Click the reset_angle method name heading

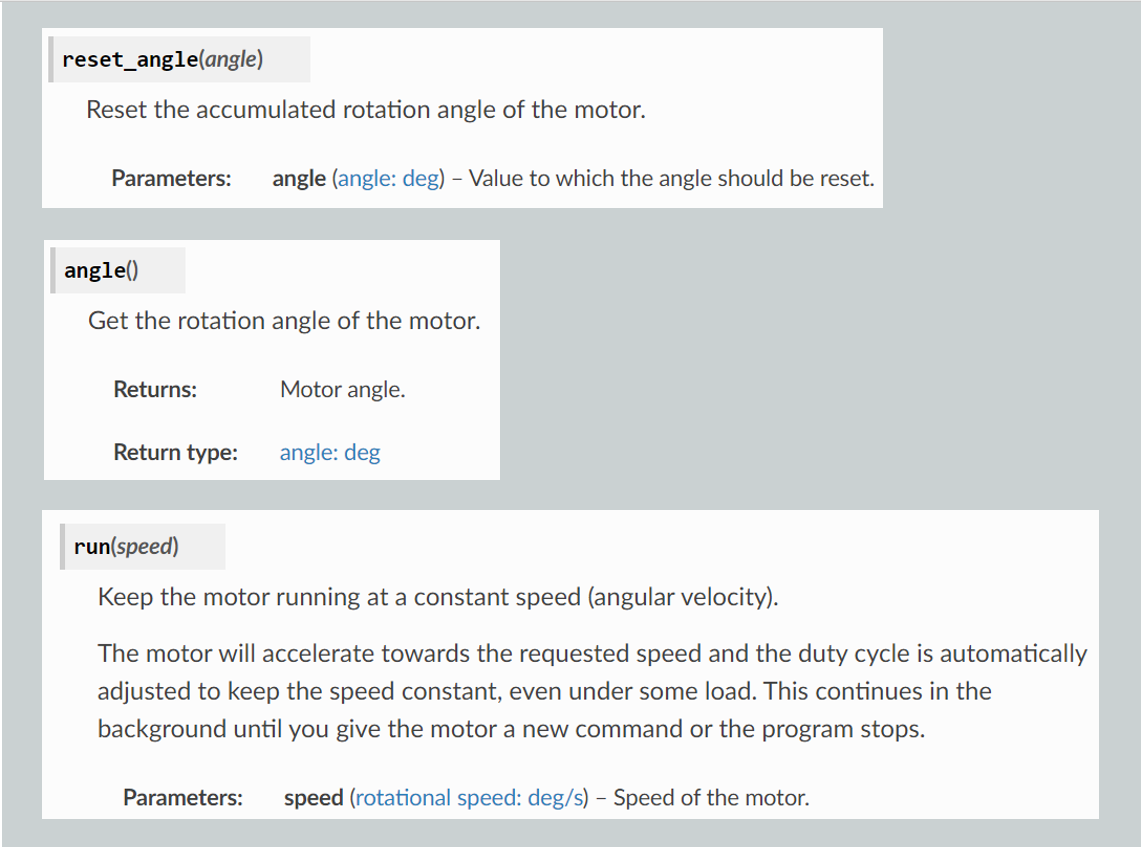[130, 60]
